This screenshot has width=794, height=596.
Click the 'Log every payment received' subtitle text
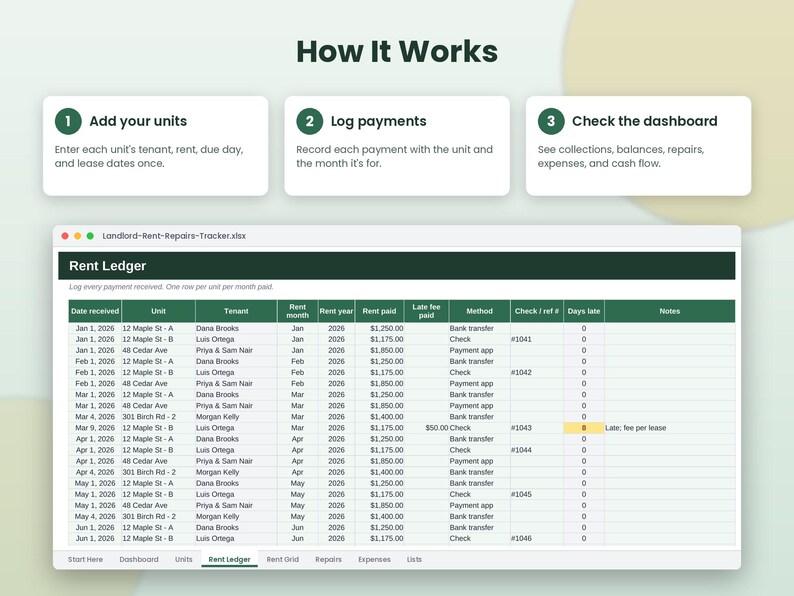(171, 287)
